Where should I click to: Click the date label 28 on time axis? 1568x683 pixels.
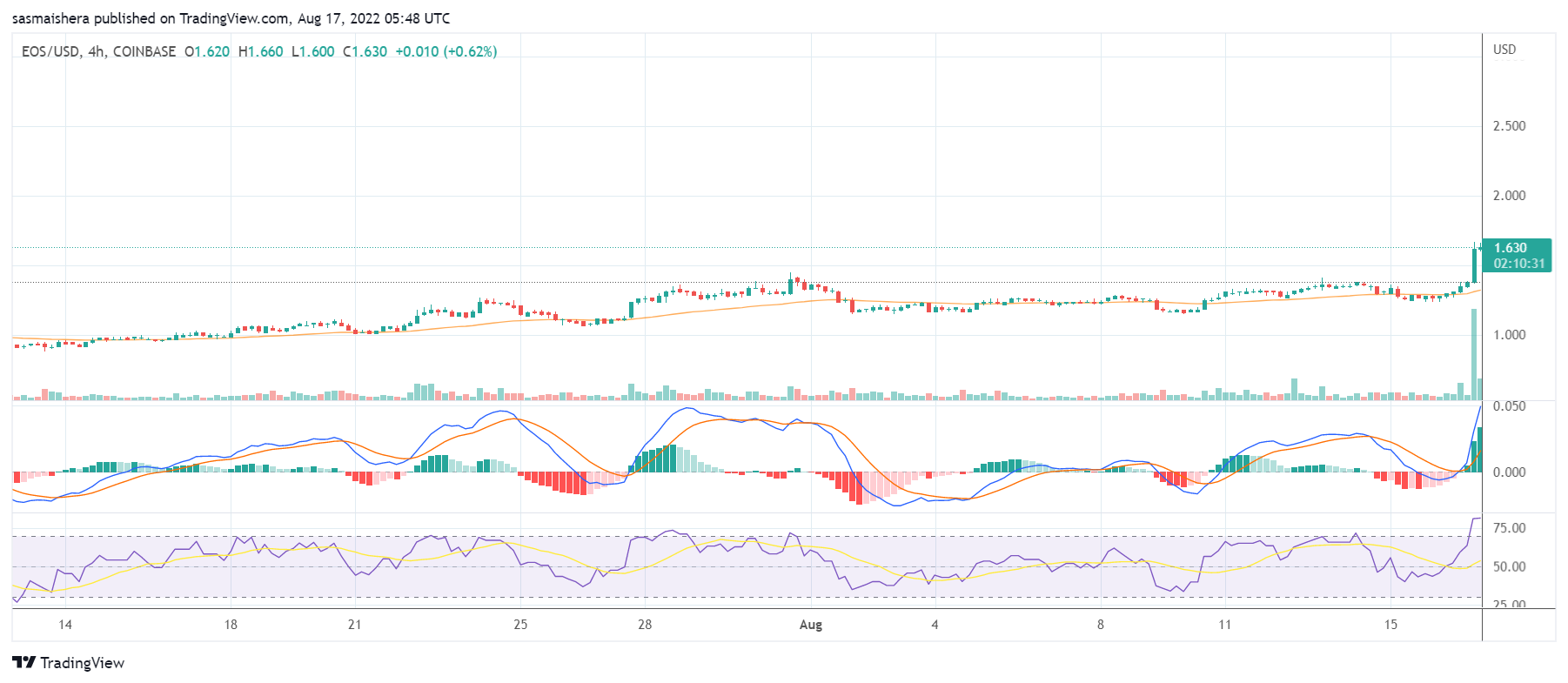645,625
